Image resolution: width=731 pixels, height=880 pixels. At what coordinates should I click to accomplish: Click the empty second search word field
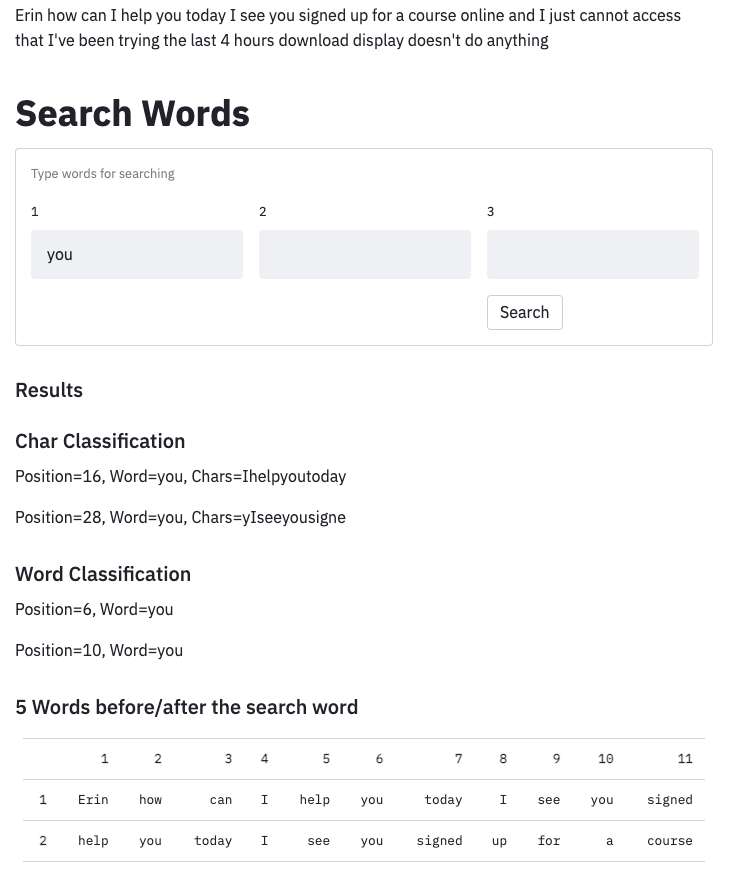pos(364,254)
